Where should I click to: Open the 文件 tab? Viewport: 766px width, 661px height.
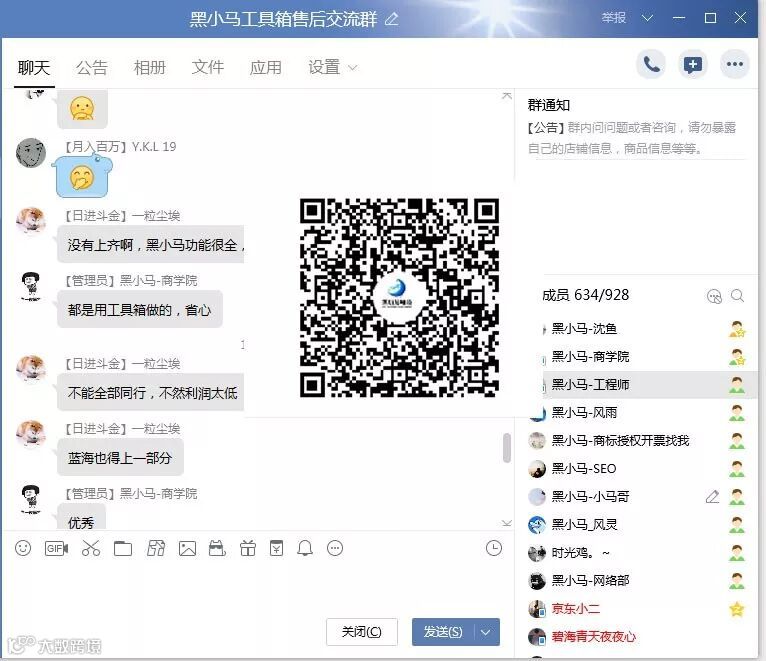point(208,67)
